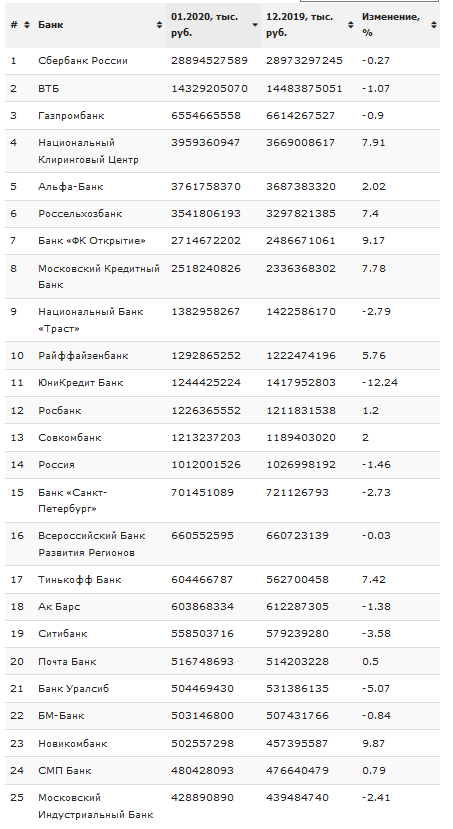The image size is (453, 829).
Task: Click on Почта Банк name
Action: click(67, 662)
